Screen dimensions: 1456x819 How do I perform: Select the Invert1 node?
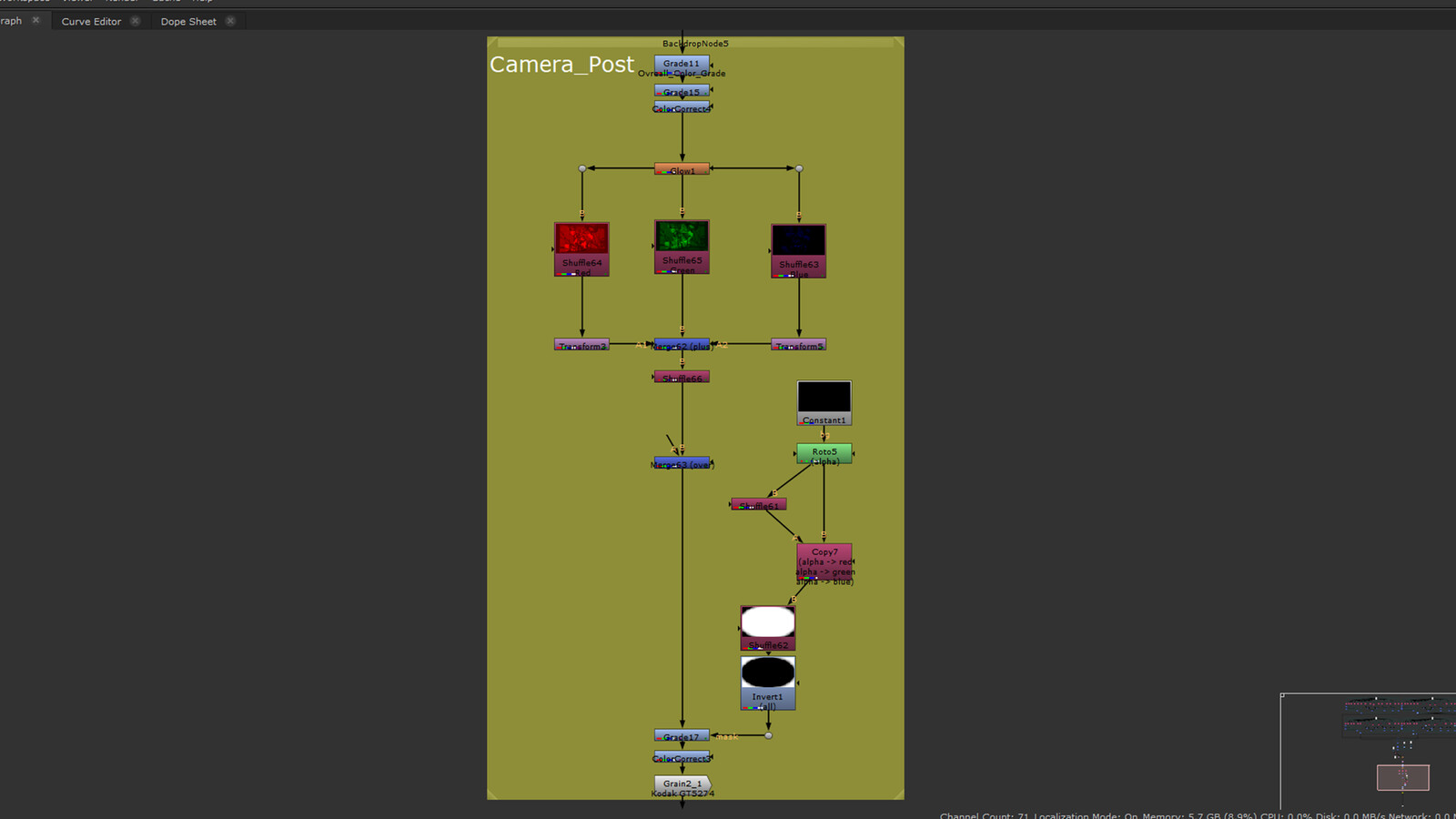pyautogui.click(x=768, y=683)
